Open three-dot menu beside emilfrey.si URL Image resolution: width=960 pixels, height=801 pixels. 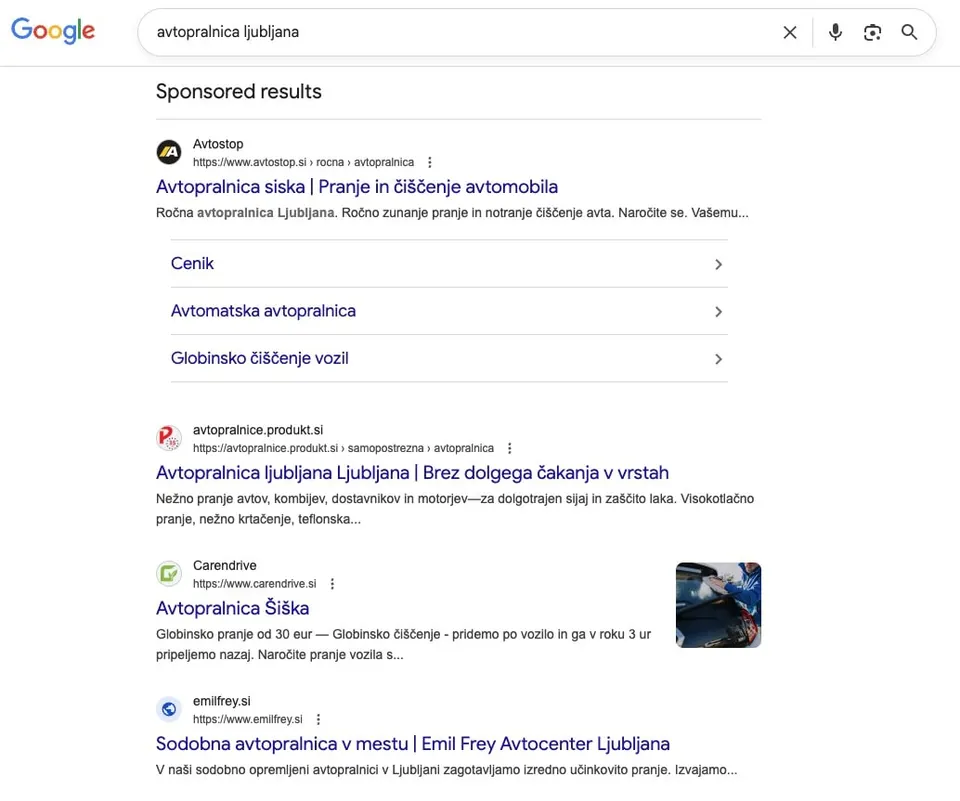pos(318,720)
